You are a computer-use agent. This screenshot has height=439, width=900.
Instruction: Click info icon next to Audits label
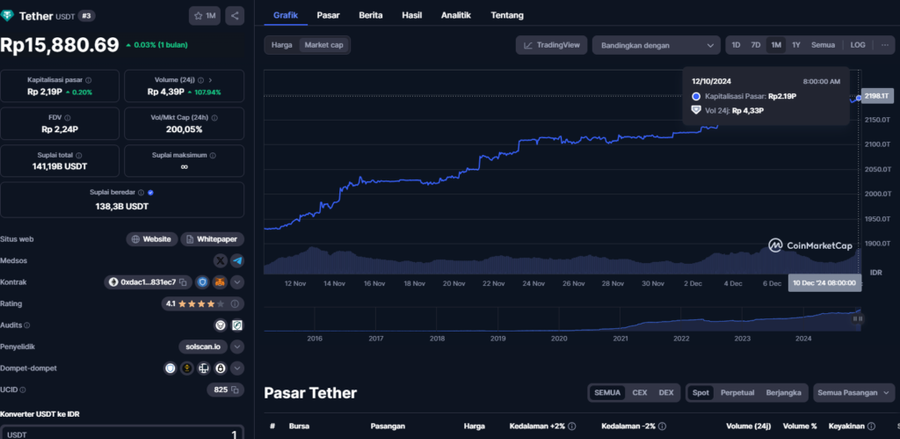tap(27, 325)
